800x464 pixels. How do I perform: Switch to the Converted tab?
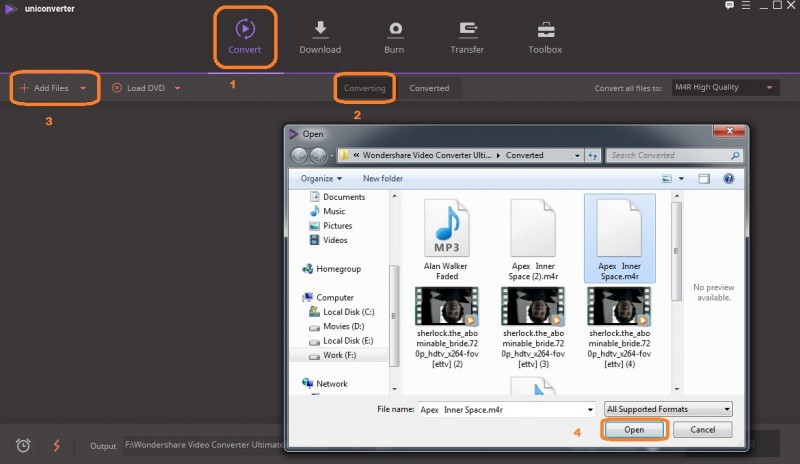(x=429, y=88)
